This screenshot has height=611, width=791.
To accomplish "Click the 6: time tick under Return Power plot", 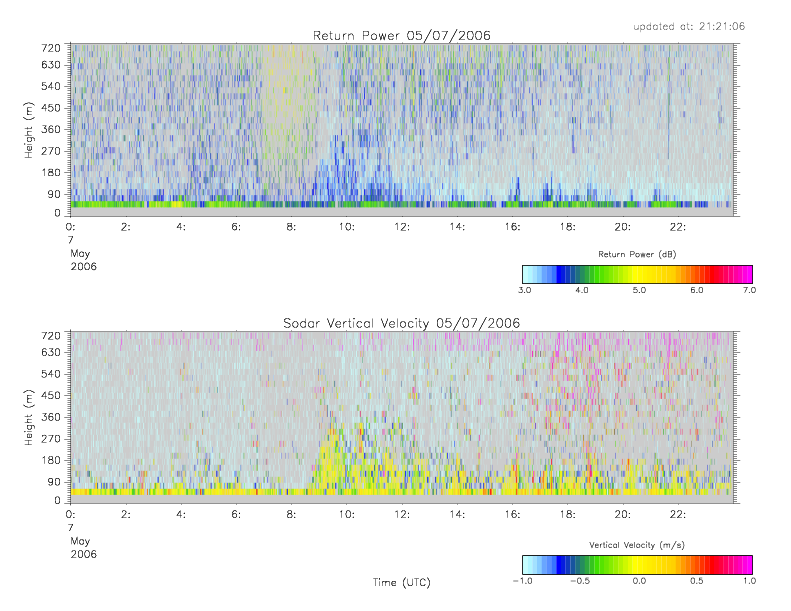I will click(x=236, y=227).
